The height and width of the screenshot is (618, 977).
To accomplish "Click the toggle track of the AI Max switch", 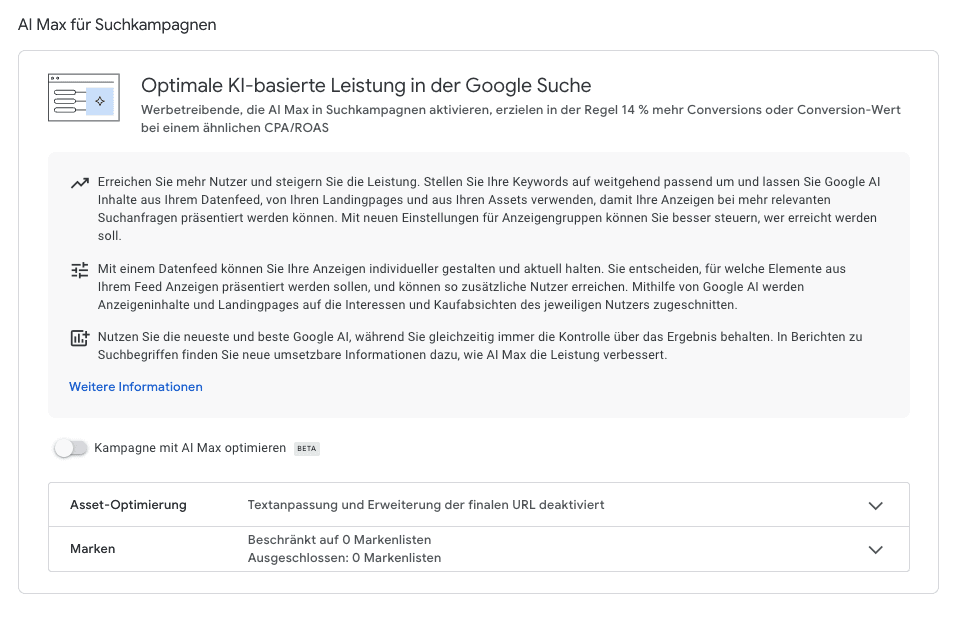I will [71, 448].
